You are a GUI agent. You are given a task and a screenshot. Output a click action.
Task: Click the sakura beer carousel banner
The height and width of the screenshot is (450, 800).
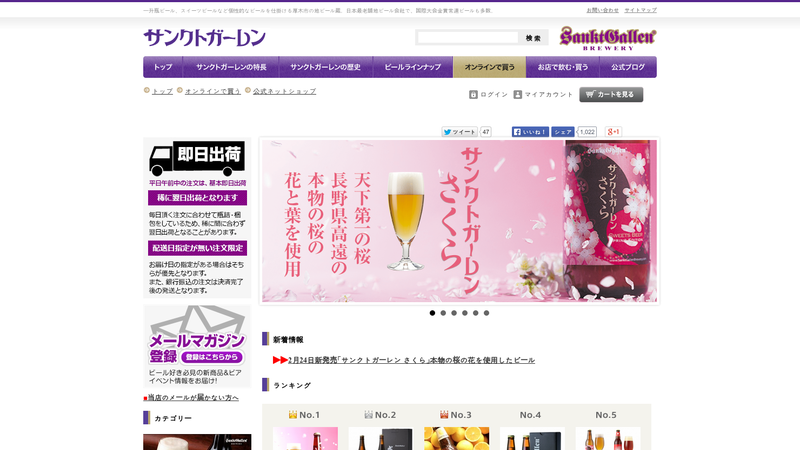pyautogui.click(x=459, y=221)
